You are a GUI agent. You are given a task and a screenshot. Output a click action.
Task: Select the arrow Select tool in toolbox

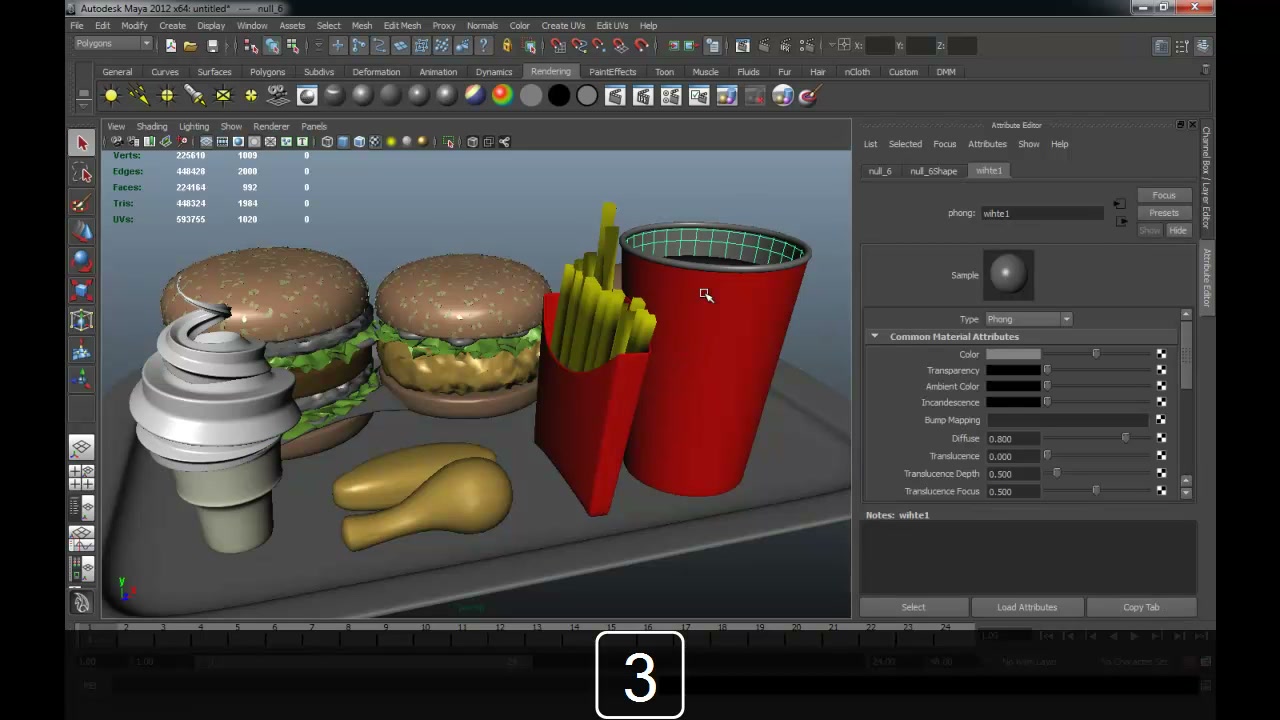(82, 144)
